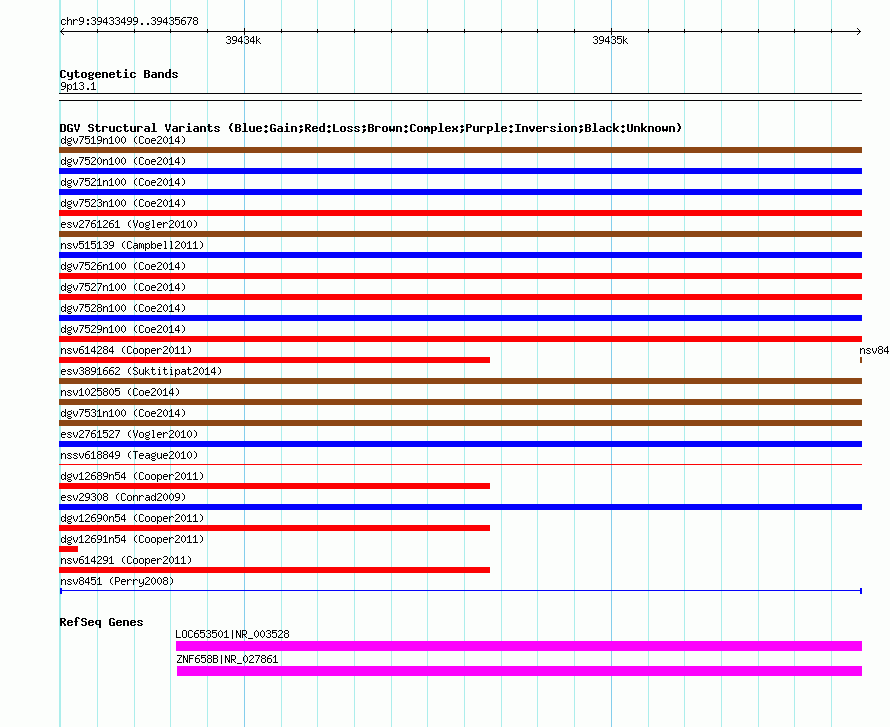Click nsv8451 (Perry2008) label

pyautogui.click(x=117, y=581)
